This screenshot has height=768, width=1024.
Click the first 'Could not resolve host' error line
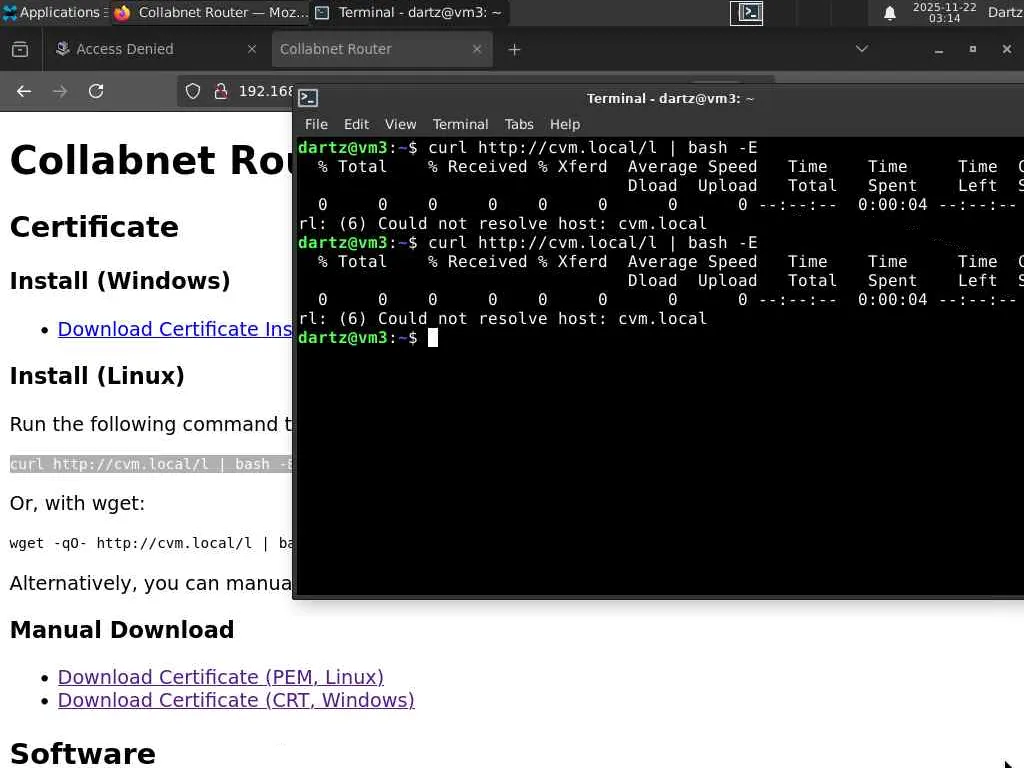coord(502,223)
